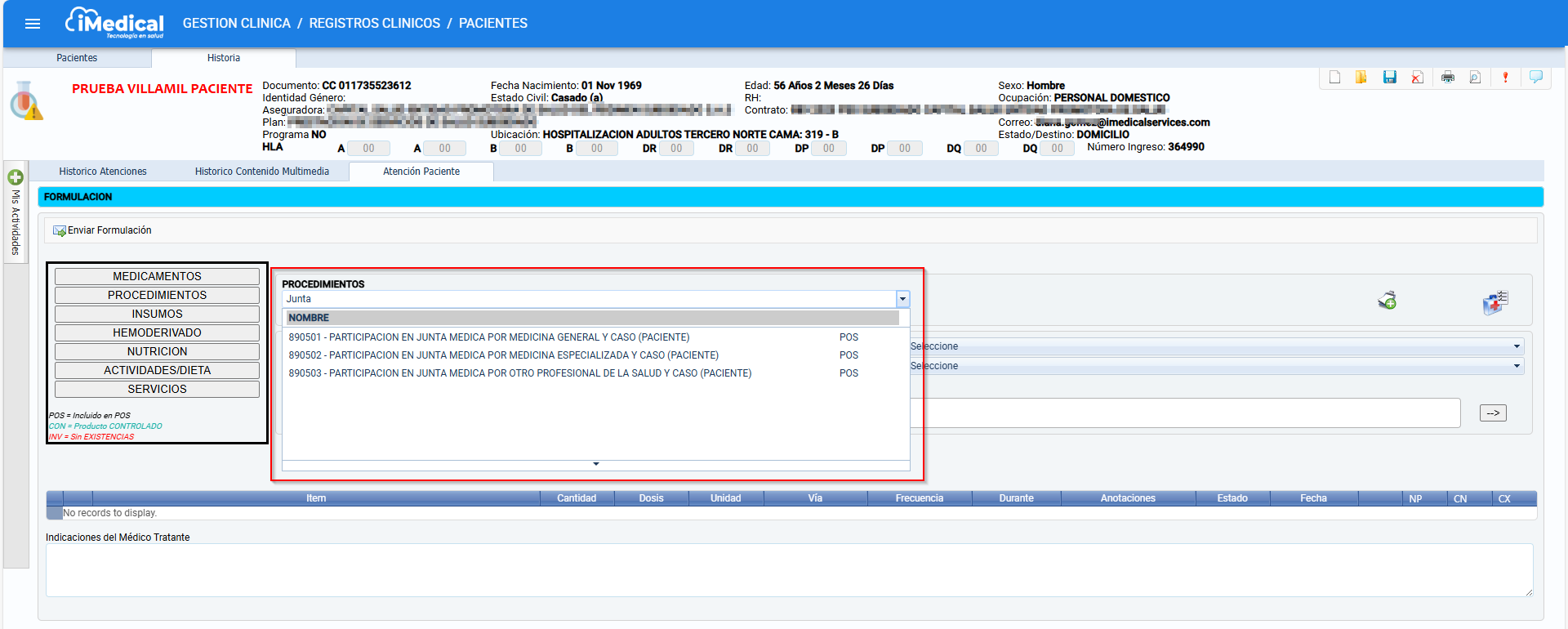The width and height of the screenshot is (1568, 629).
Task: Create a new blank record icon
Action: tap(1334, 78)
